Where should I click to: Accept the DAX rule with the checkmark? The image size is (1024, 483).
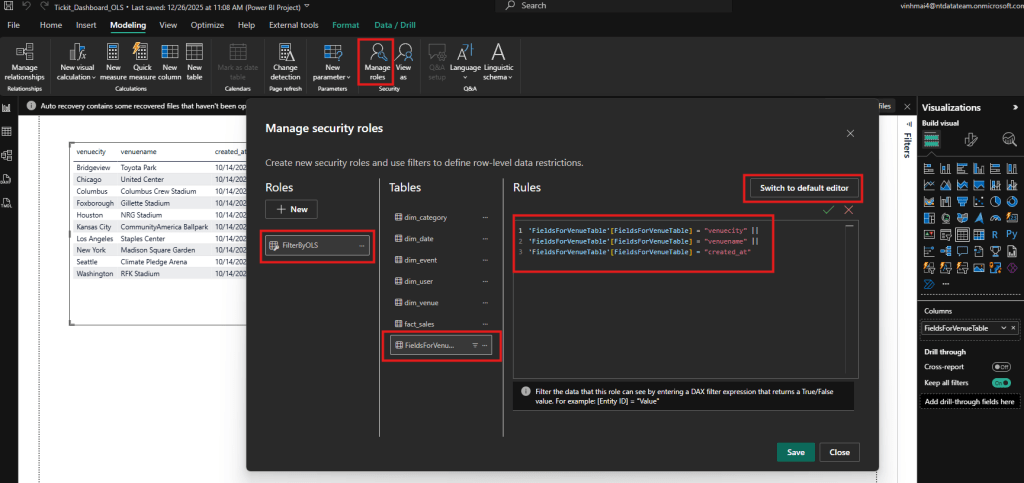click(828, 210)
